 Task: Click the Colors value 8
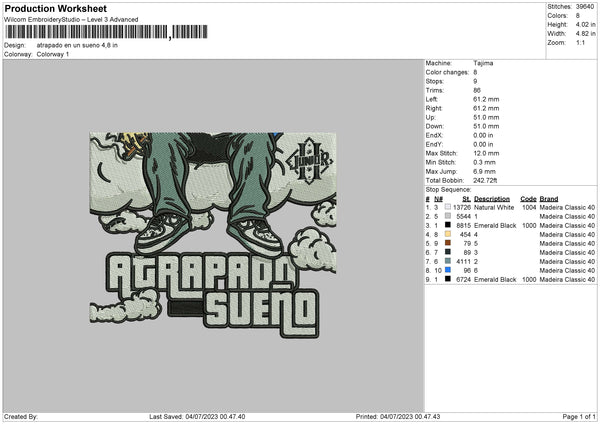(x=578, y=16)
